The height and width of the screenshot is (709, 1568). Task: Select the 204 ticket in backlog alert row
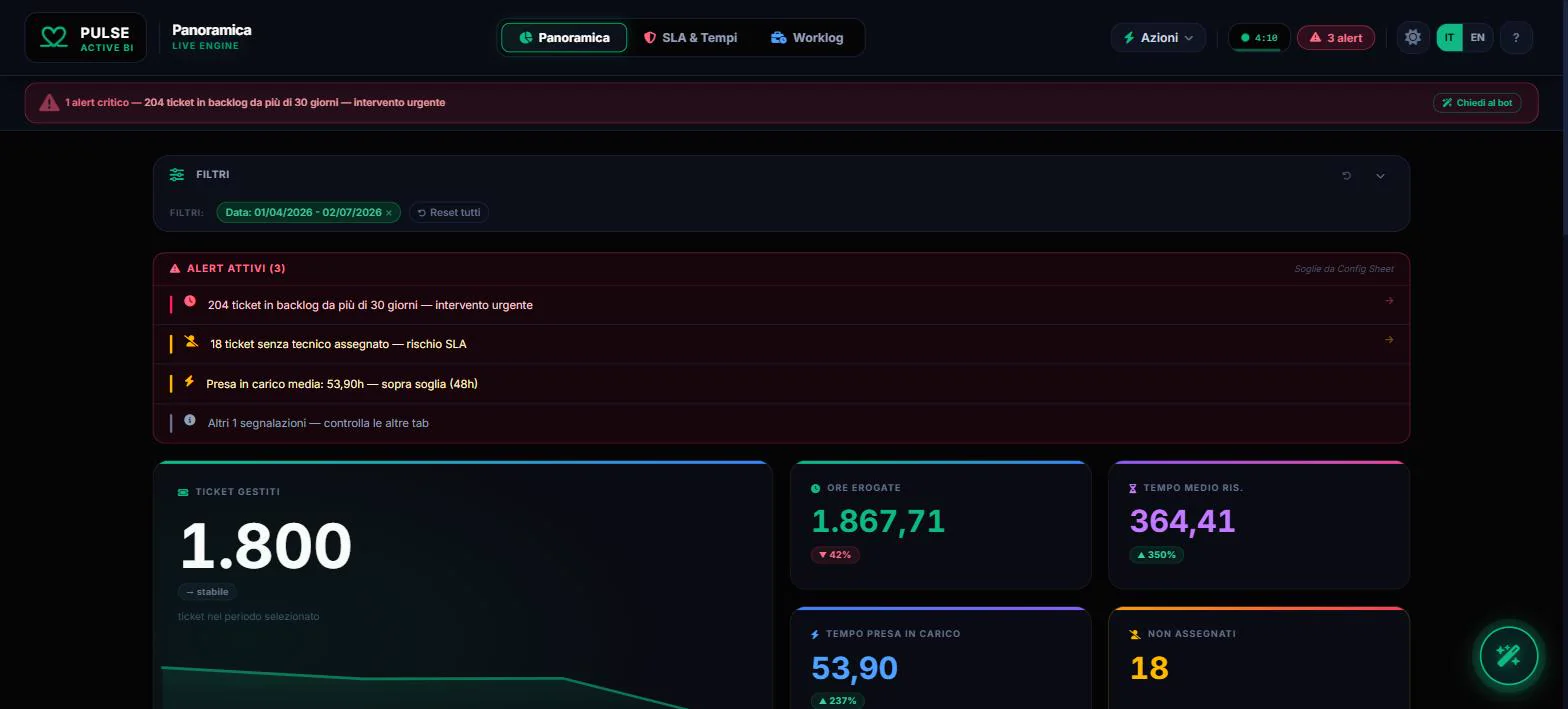pos(781,305)
